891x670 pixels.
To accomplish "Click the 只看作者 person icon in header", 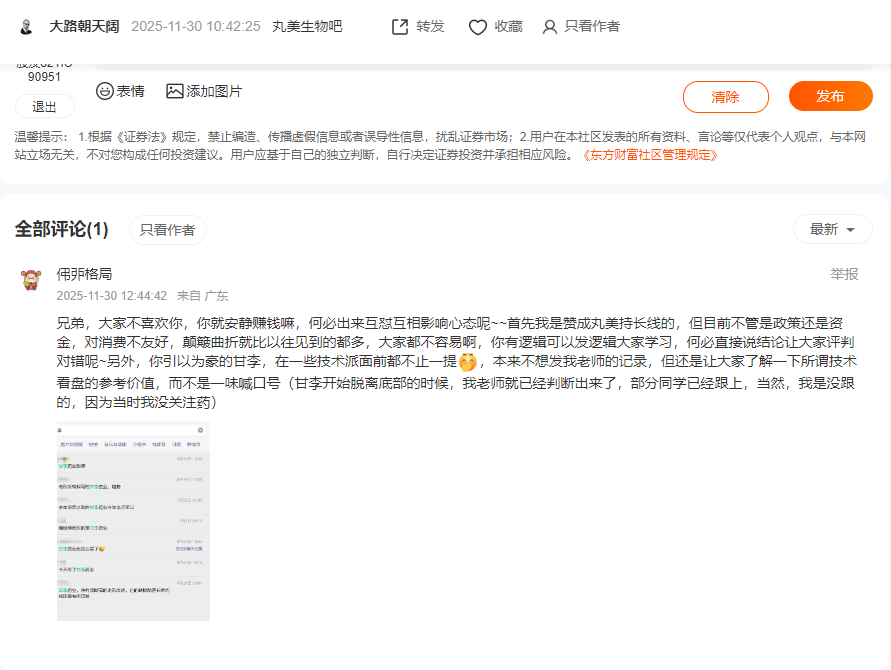I will tap(549, 27).
